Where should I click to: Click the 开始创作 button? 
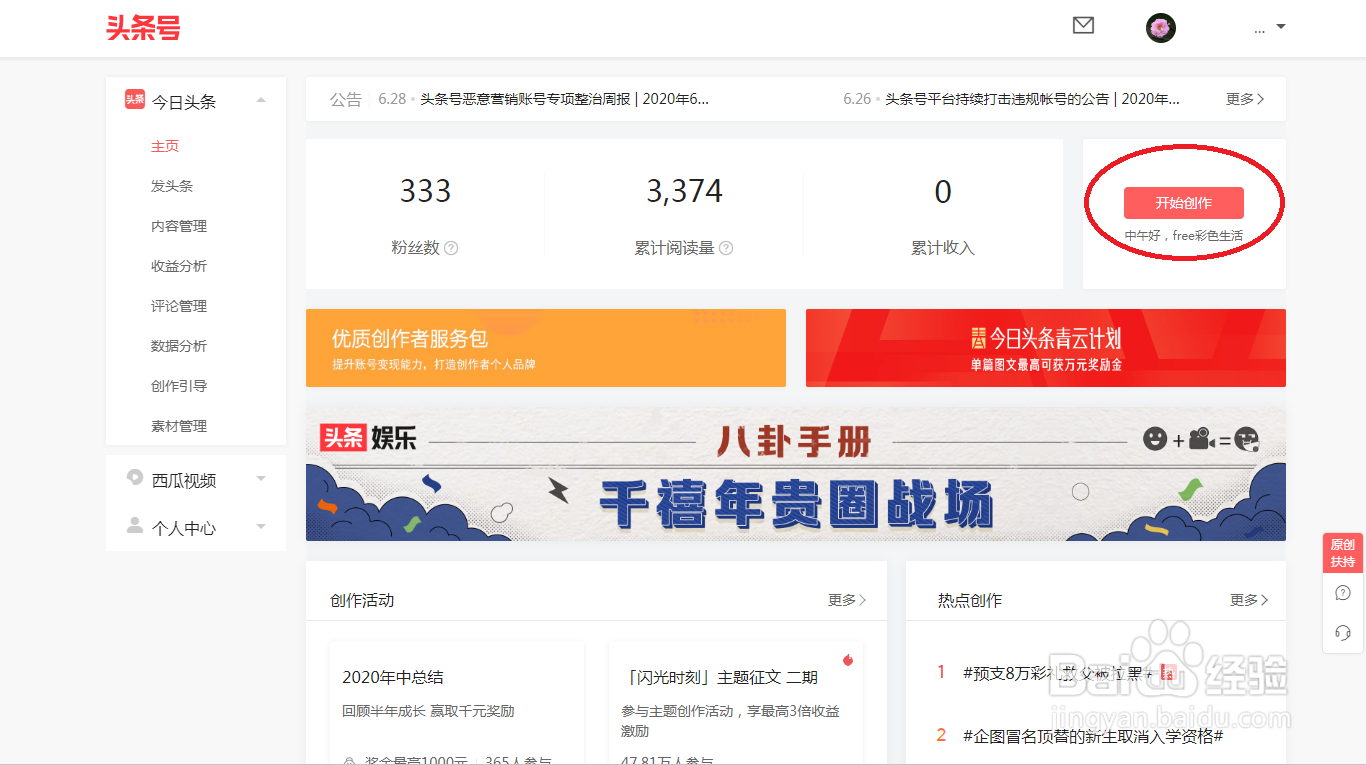click(1184, 203)
